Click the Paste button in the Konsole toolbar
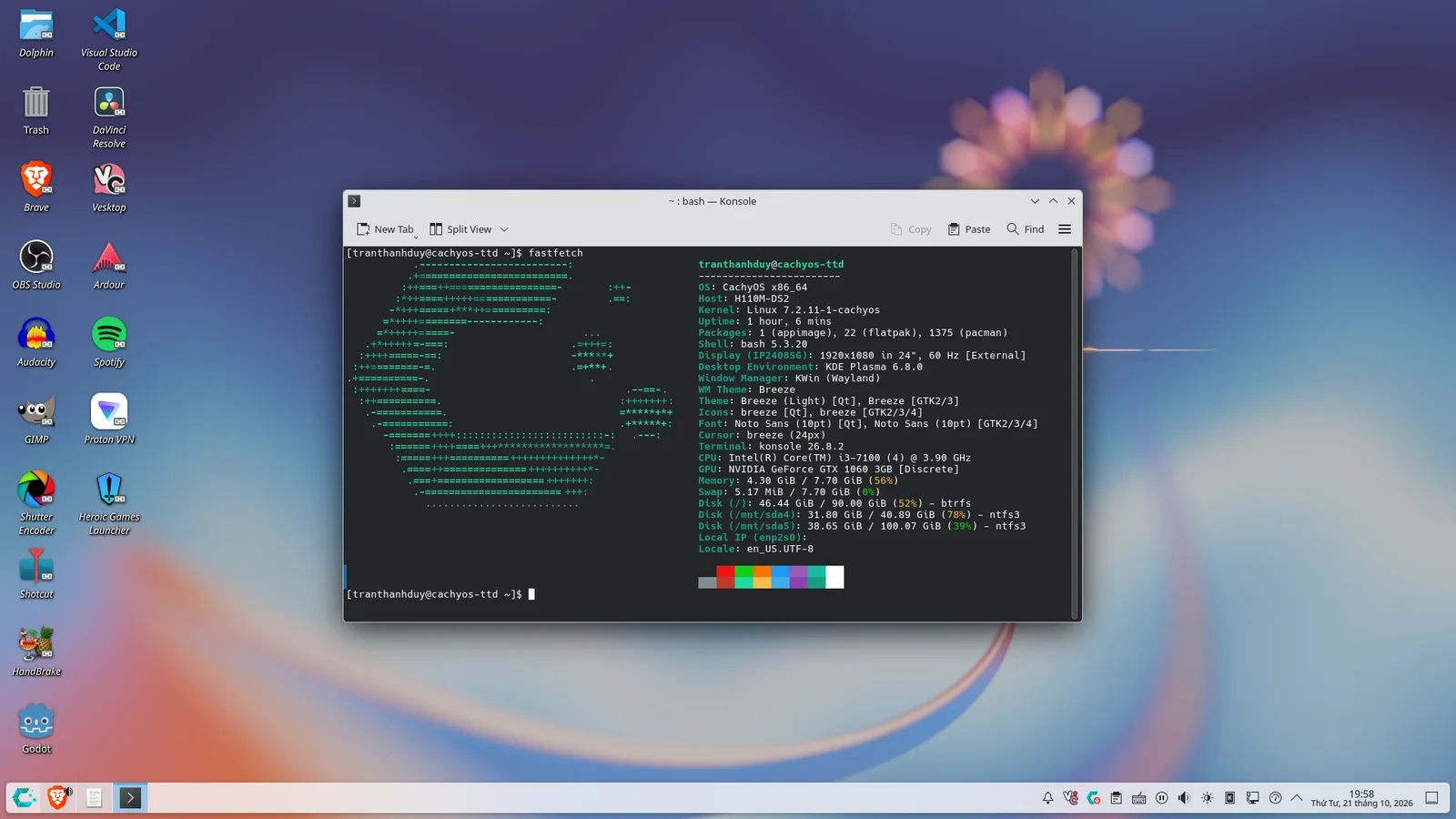This screenshot has width=1456, height=819. pos(969,229)
